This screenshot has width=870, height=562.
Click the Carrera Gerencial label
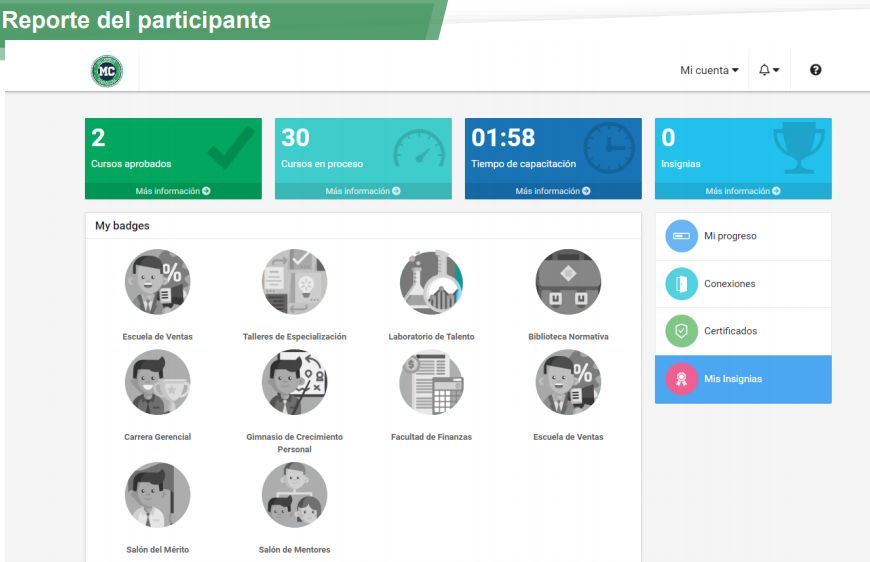(158, 437)
